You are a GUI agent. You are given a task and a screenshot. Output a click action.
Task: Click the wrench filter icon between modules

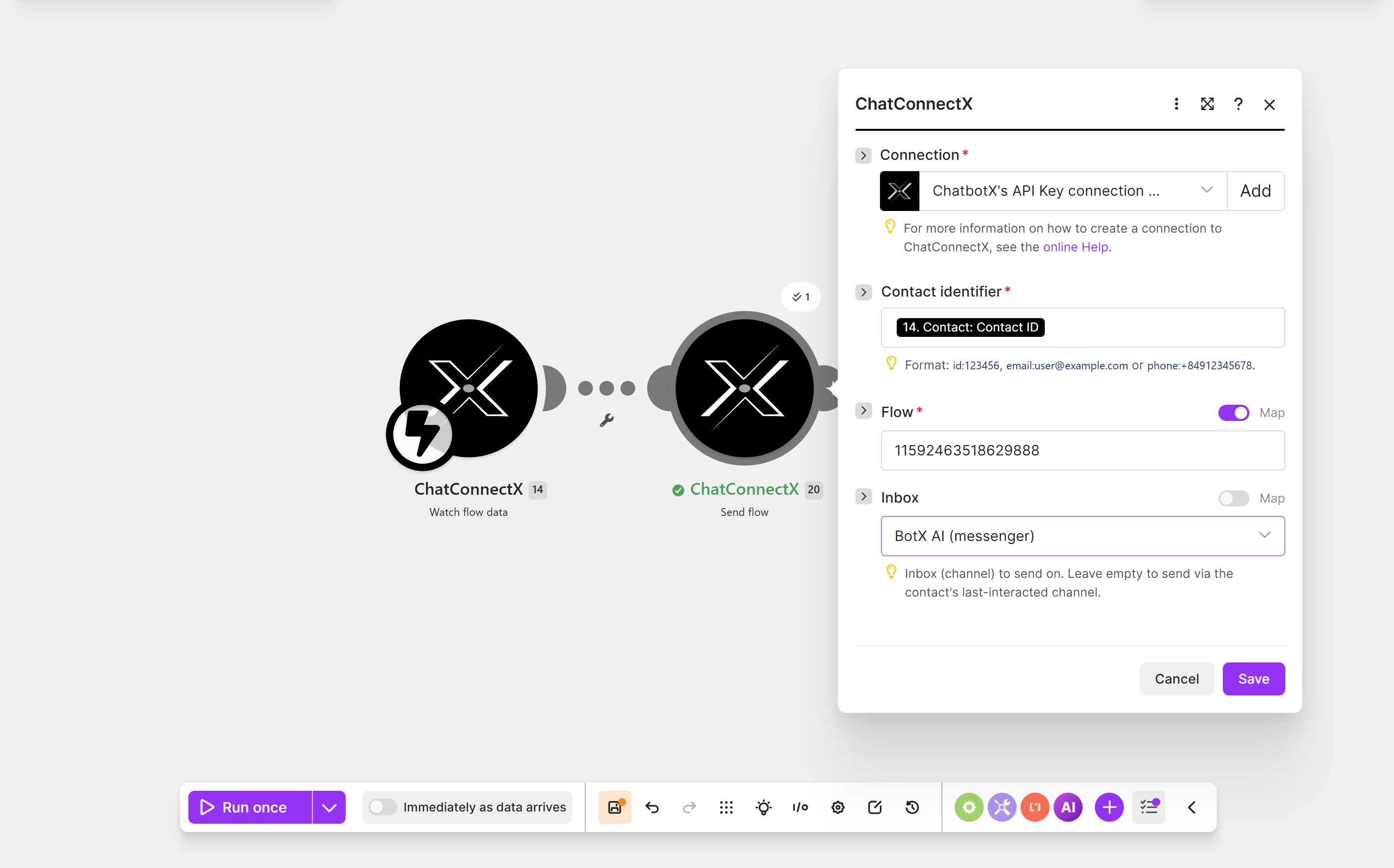point(607,420)
